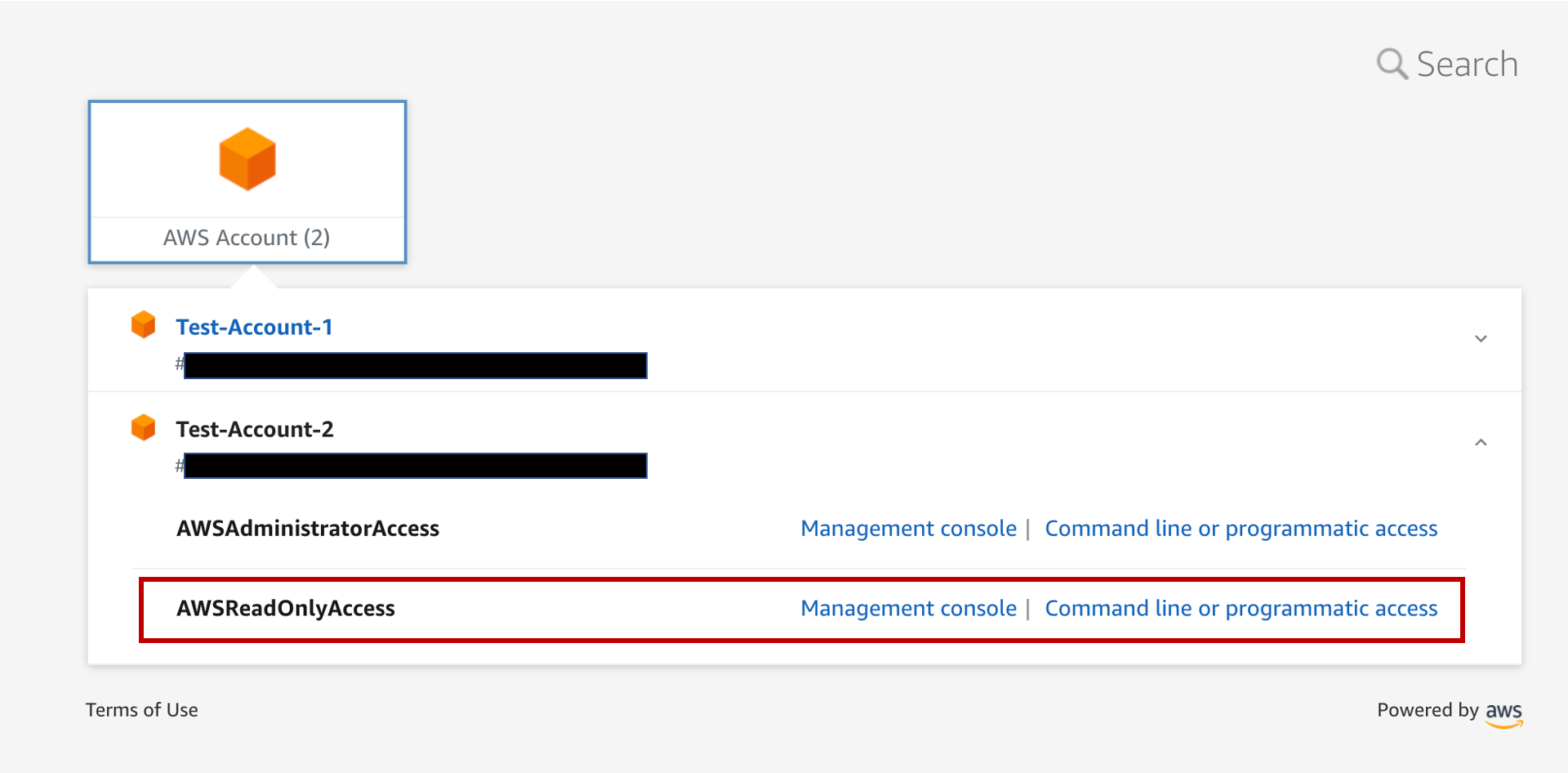1568x773 pixels.
Task: Open Management console for AWSAdministratorAccess
Action: point(907,529)
